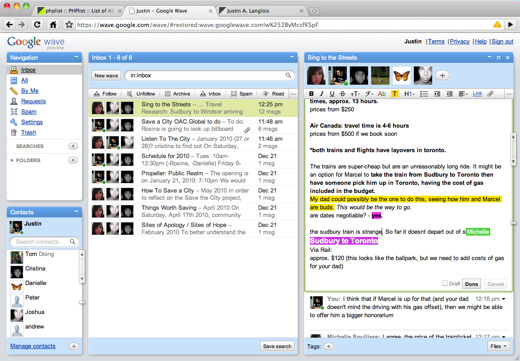The width and height of the screenshot is (520, 361).
Task: Click the New wave button
Action: coord(106,76)
